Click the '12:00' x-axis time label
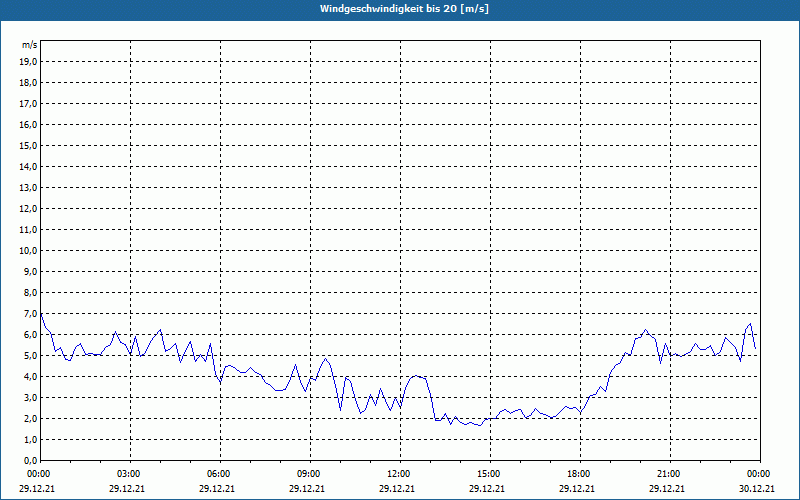 (x=398, y=474)
